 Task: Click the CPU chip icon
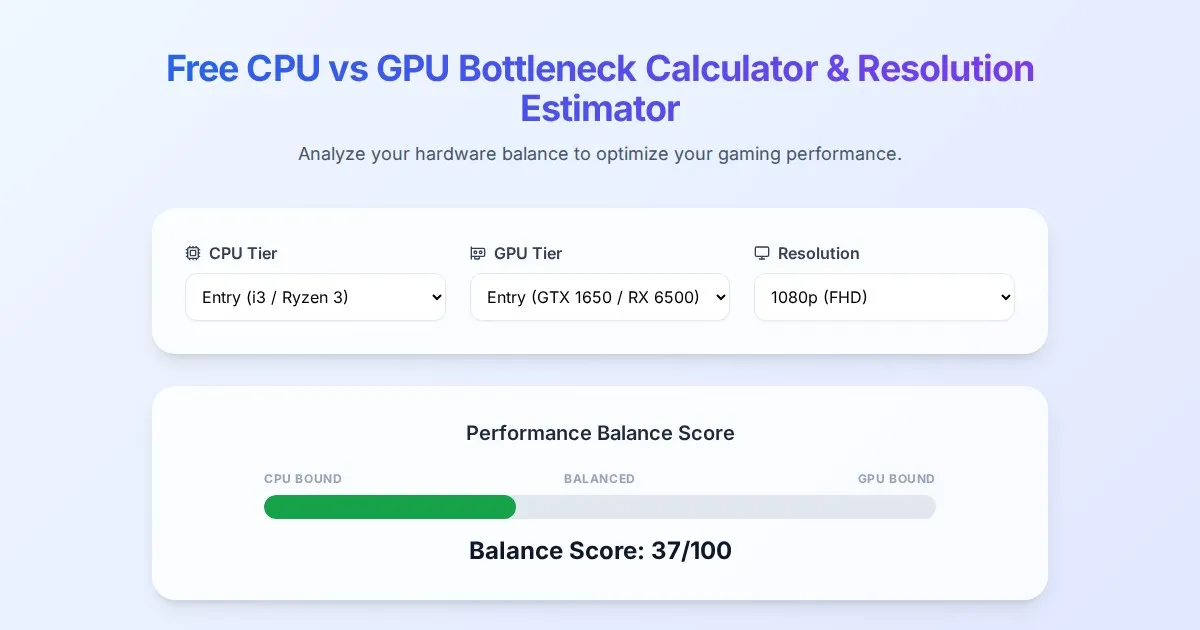pos(193,253)
